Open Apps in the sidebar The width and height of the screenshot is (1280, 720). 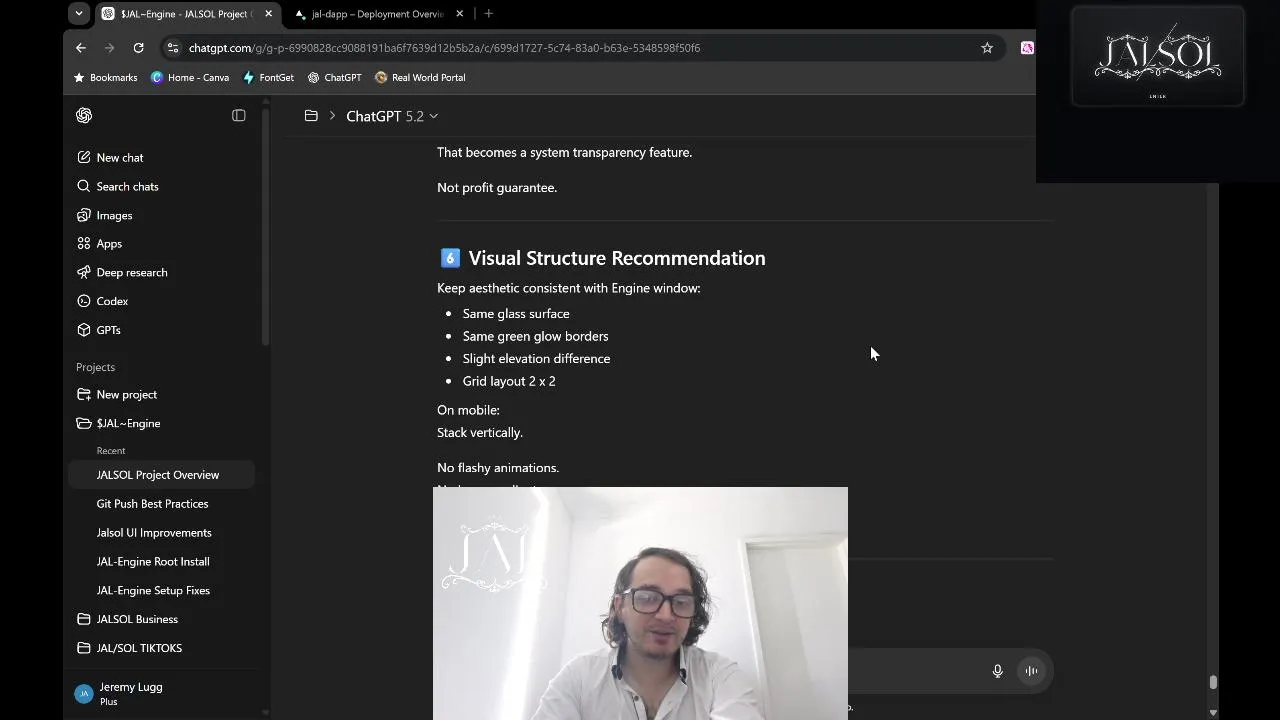coord(109,244)
